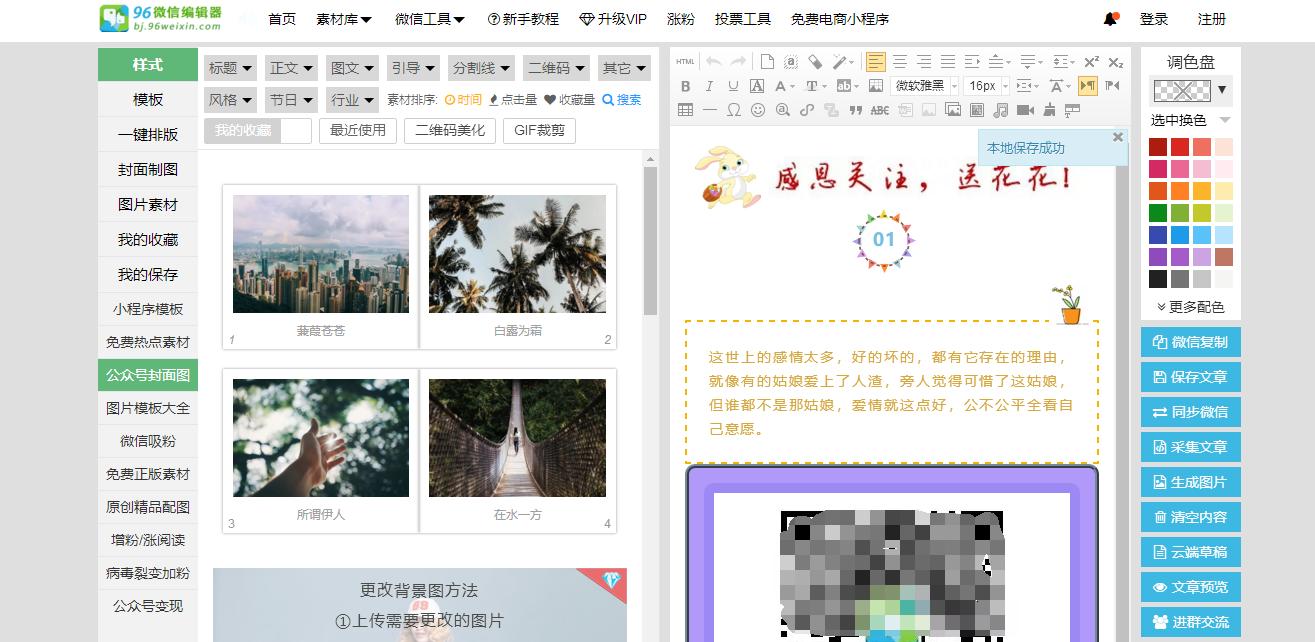Insert a table into the article
The height and width of the screenshot is (642, 1315).
pyautogui.click(x=686, y=111)
